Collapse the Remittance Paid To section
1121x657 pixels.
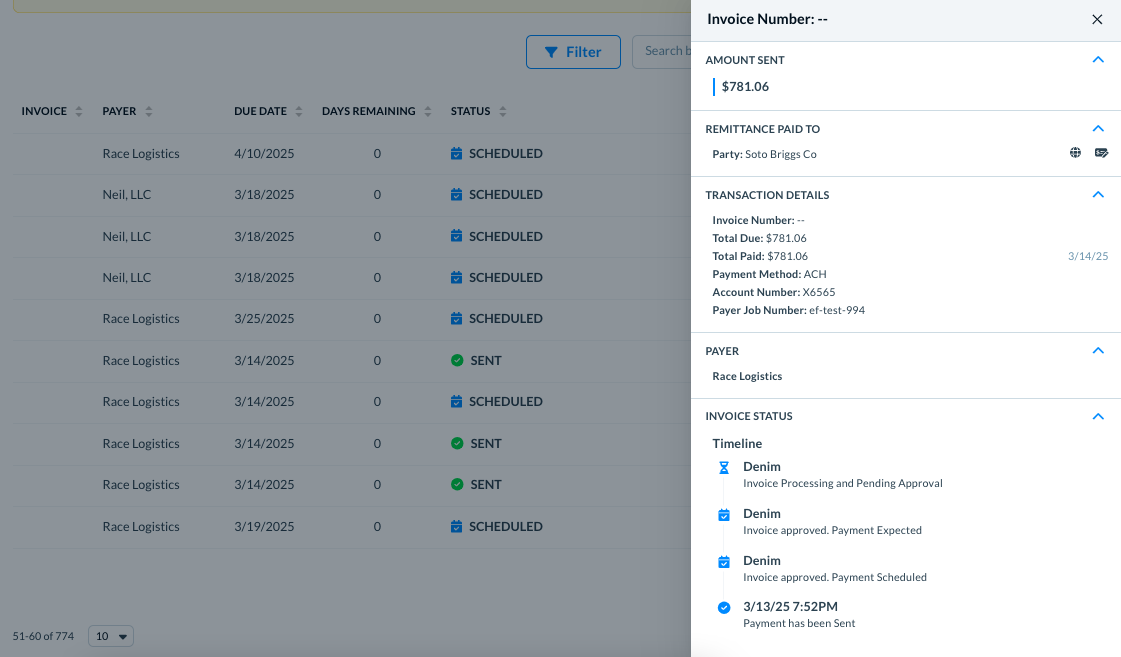click(x=1098, y=129)
